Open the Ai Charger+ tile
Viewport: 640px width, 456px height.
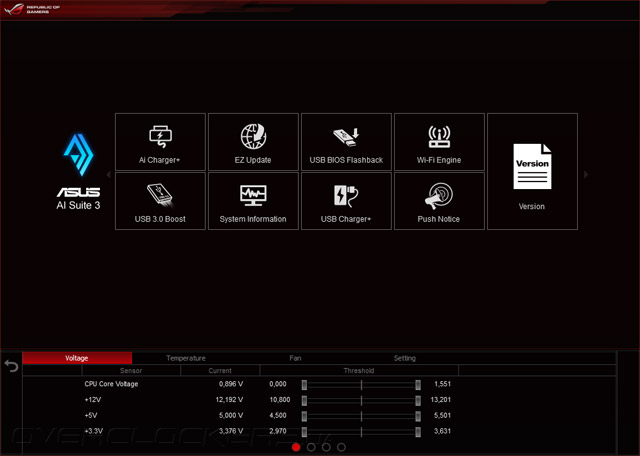pyautogui.click(x=160, y=142)
